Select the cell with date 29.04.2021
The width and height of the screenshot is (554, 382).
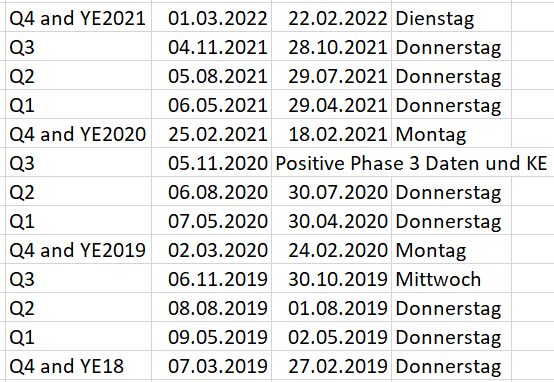click(331, 105)
